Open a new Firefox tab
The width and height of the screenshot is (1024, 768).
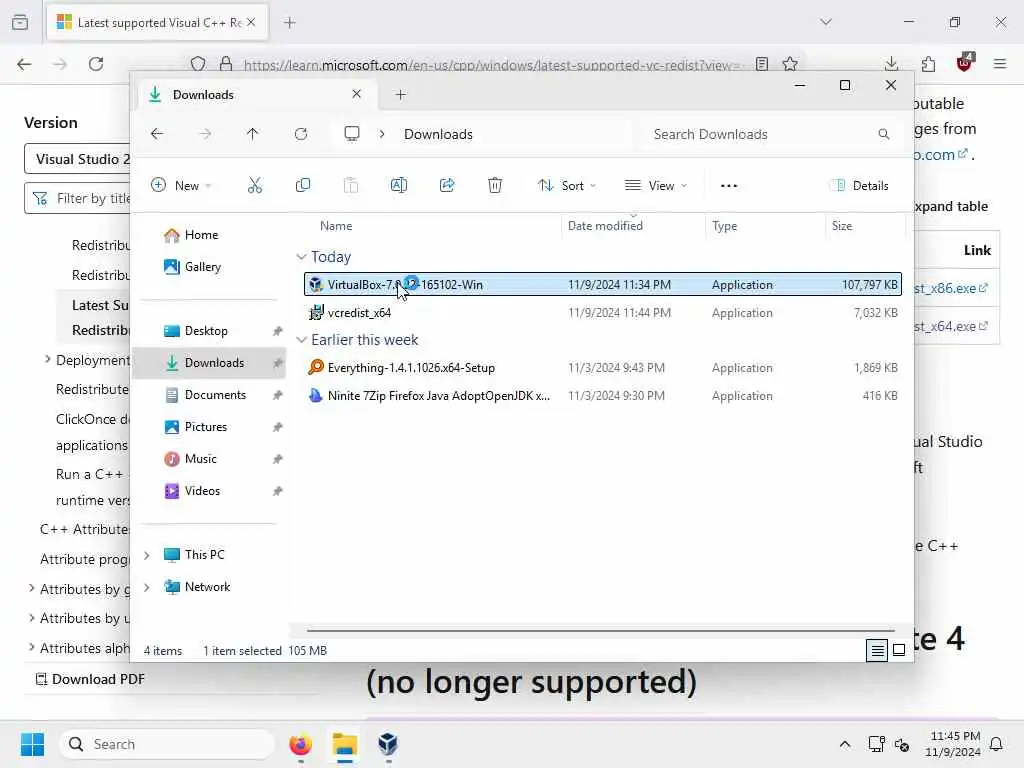[x=290, y=22]
